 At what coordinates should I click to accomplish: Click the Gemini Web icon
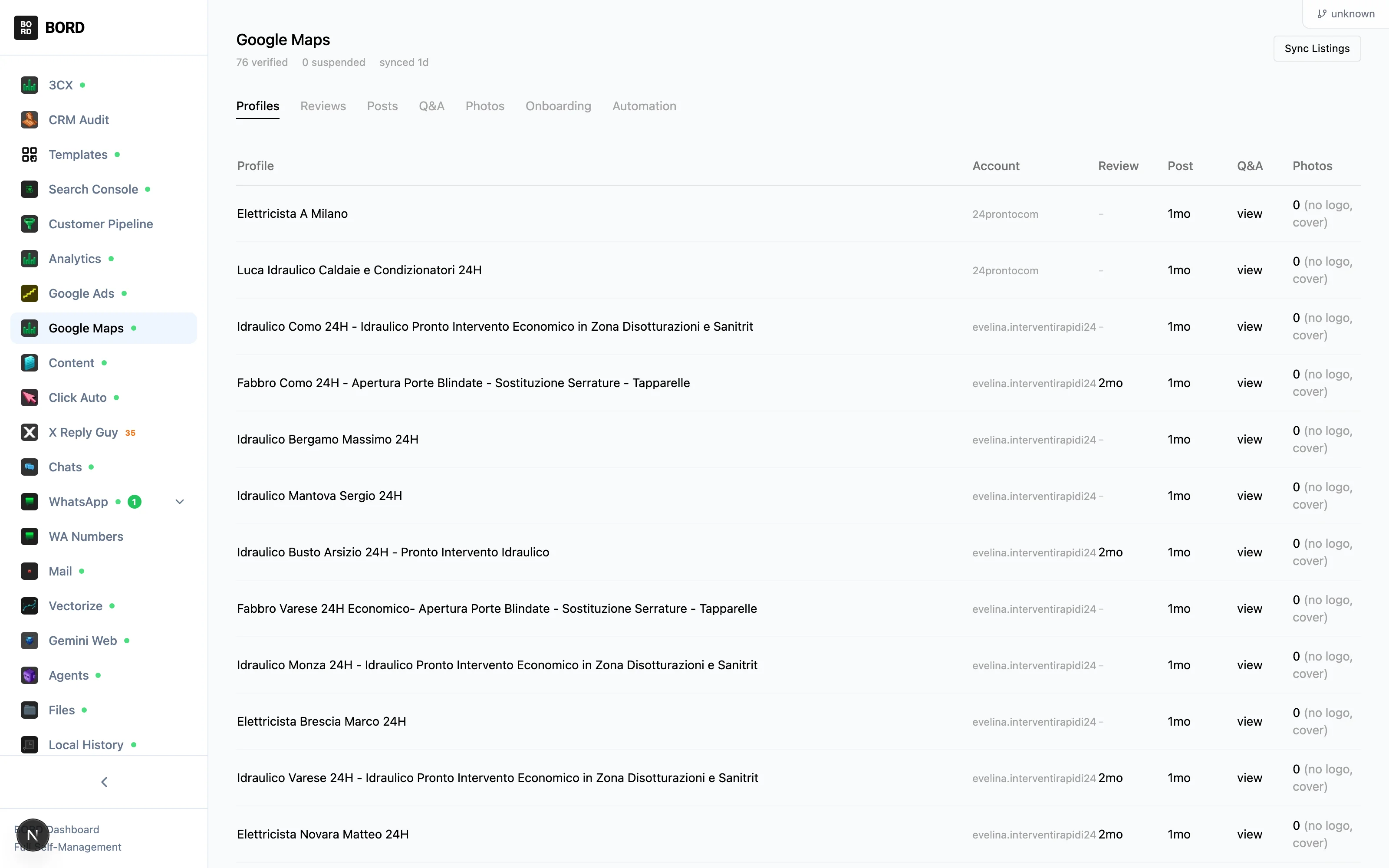[29, 641]
